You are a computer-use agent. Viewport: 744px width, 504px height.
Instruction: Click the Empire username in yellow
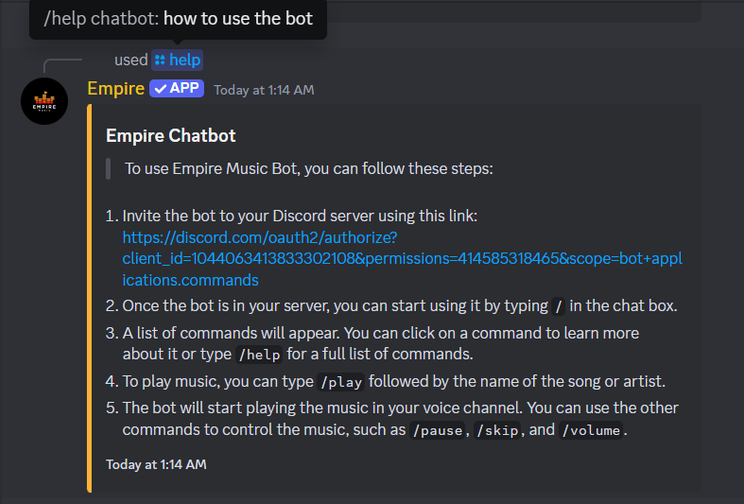[116, 89]
